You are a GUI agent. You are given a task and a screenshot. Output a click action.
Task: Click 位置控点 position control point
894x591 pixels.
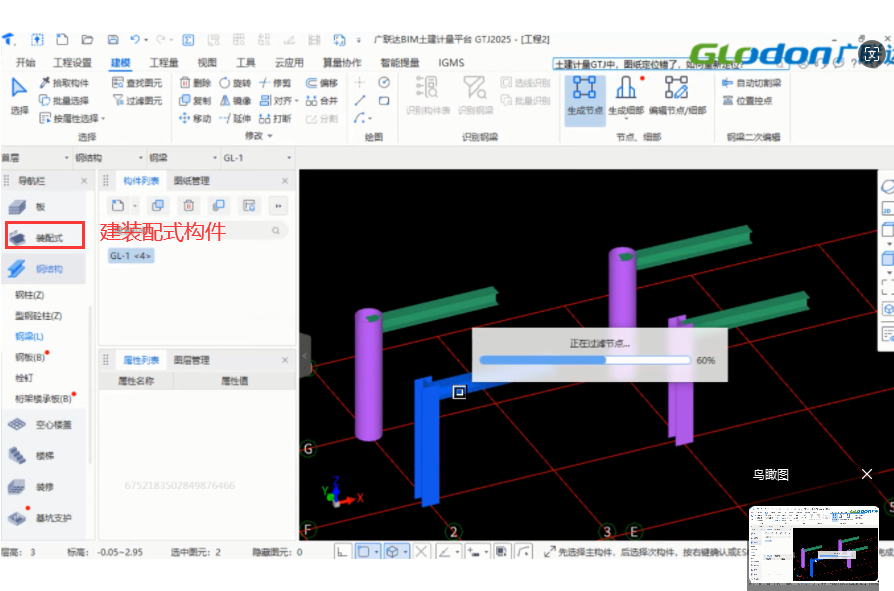pos(747,100)
